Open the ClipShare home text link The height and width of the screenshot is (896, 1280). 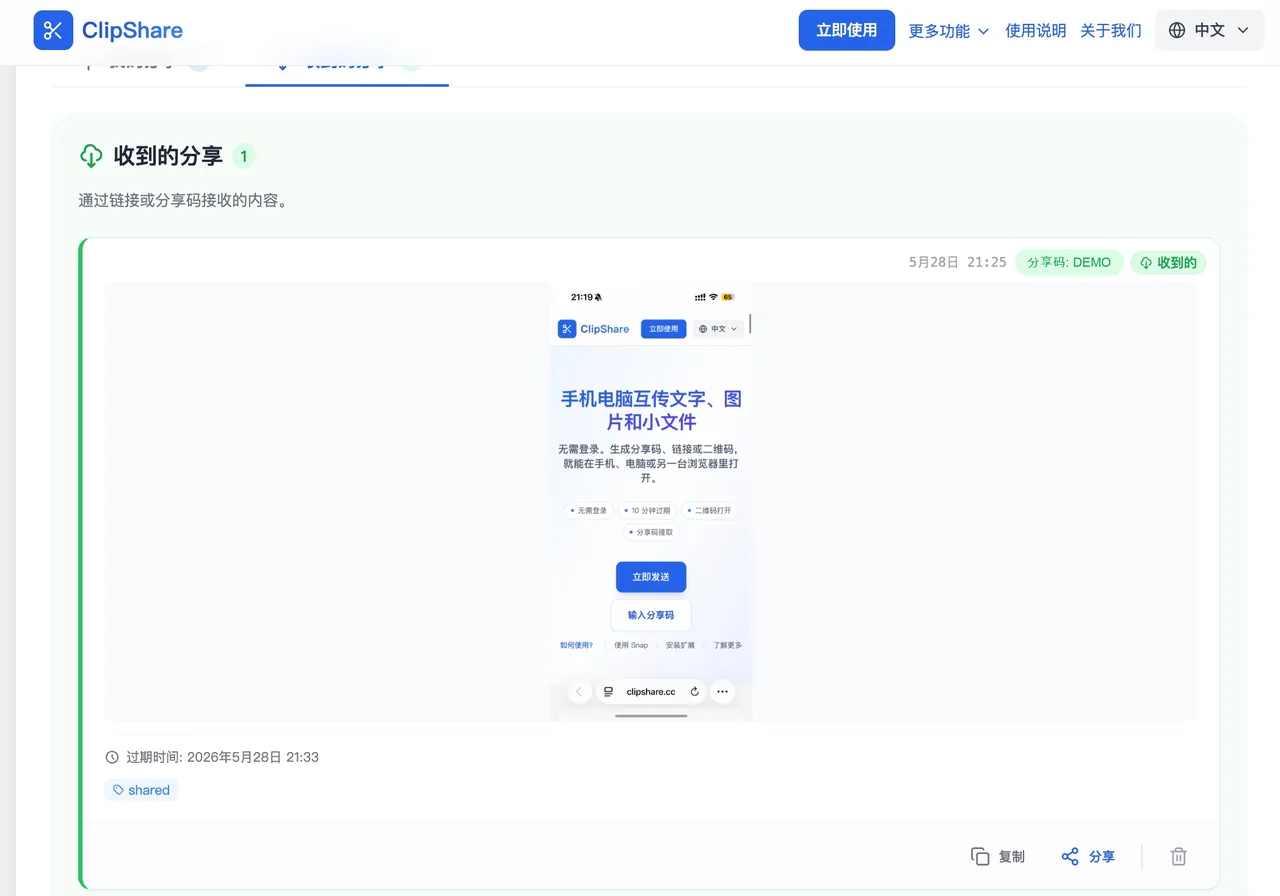click(x=132, y=30)
